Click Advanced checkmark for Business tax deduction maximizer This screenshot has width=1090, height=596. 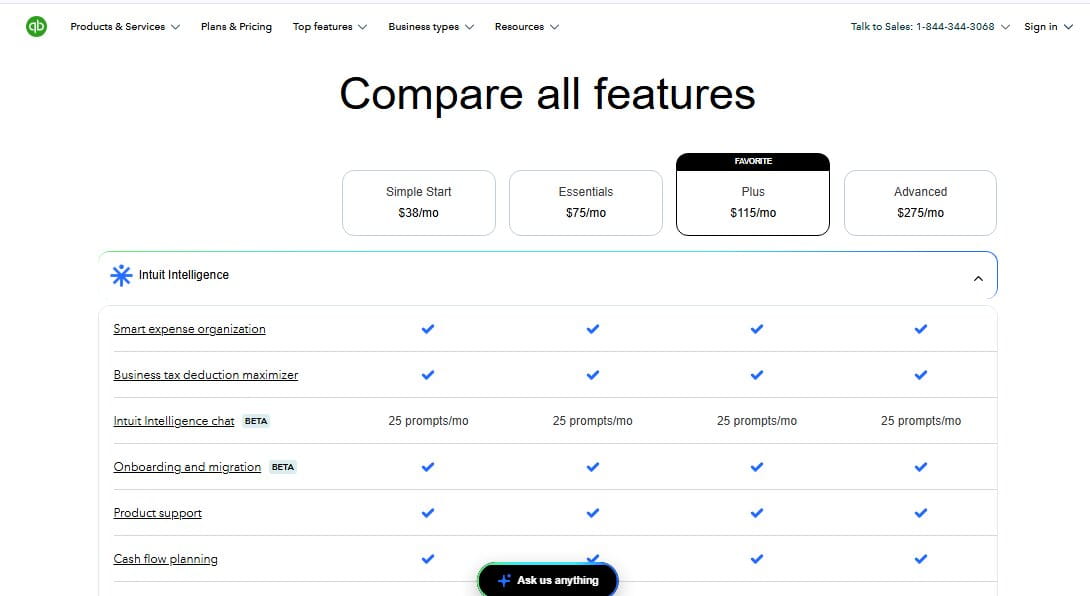pyautogui.click(x=920, y=375)
